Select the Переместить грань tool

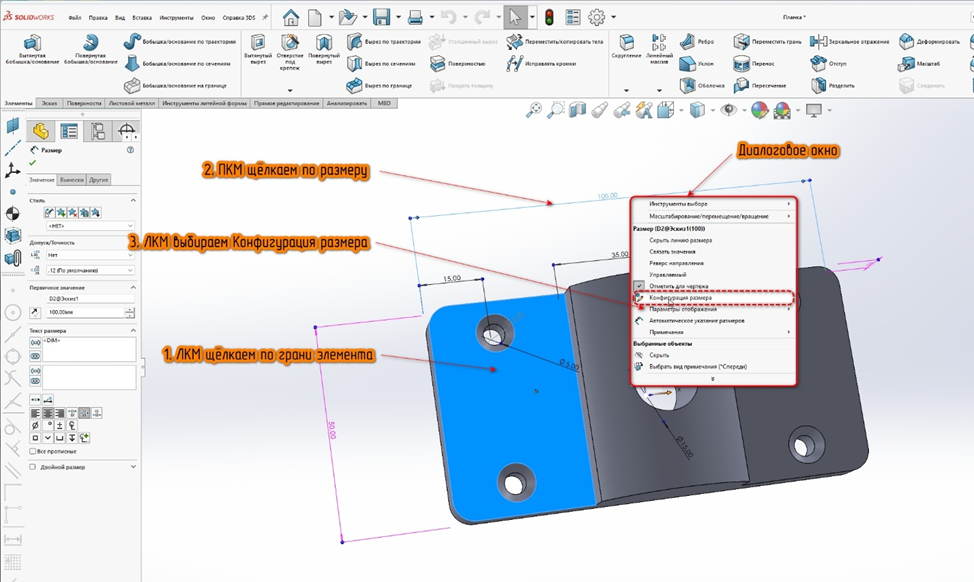point(767,42)
